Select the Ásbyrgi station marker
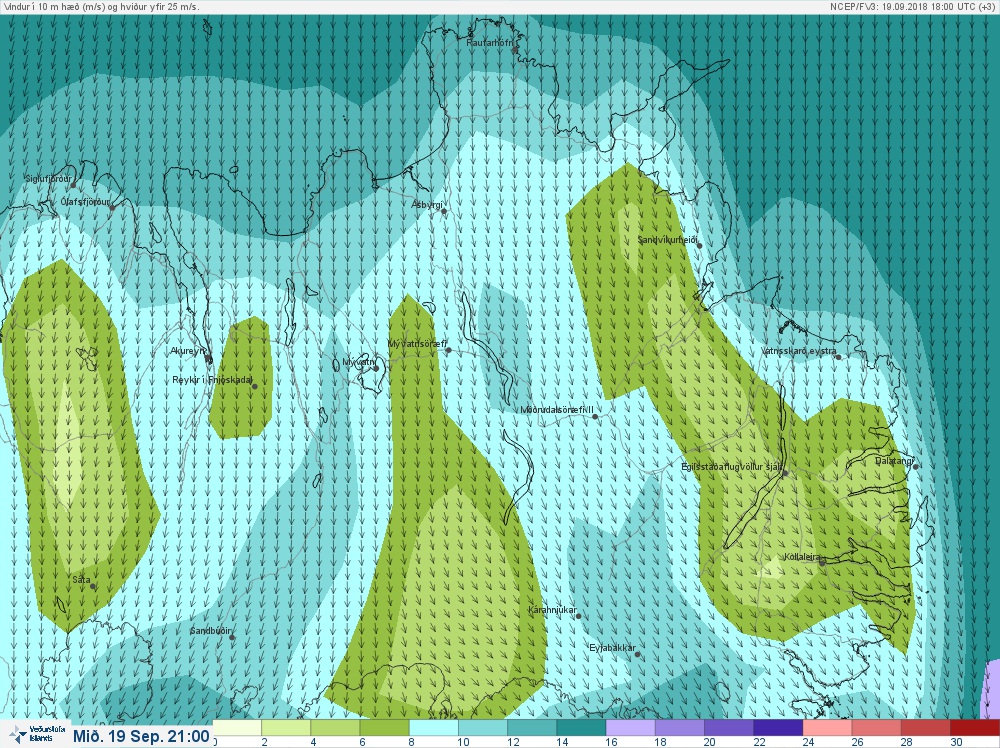 [x=444, y=211]
